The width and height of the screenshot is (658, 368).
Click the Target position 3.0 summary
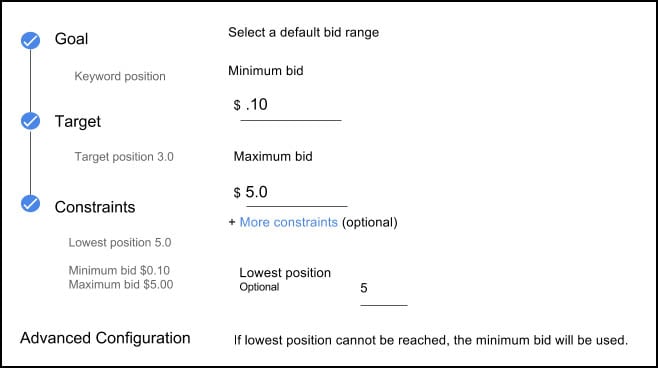pos(124,157)
